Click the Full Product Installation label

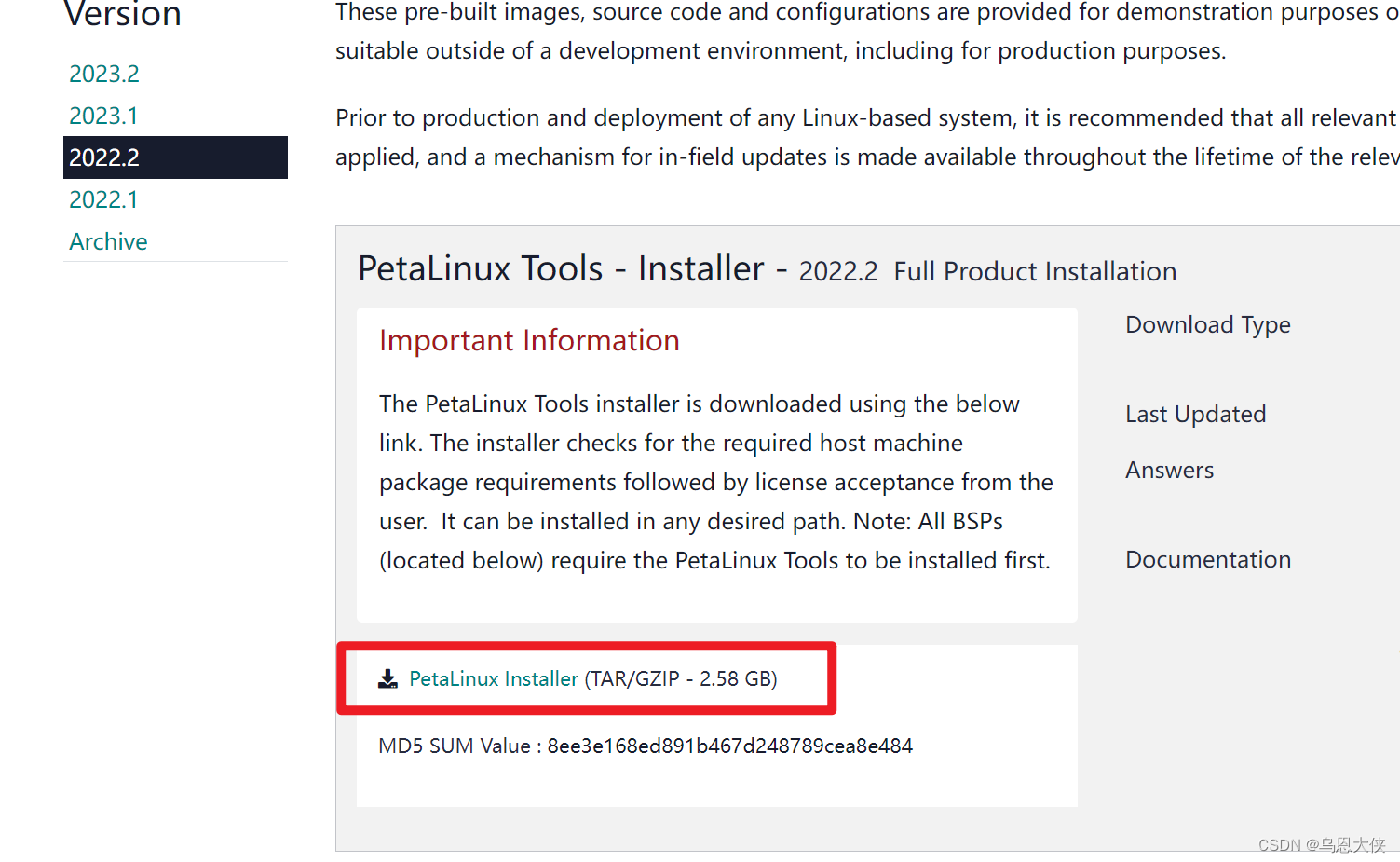(1034, 272)
